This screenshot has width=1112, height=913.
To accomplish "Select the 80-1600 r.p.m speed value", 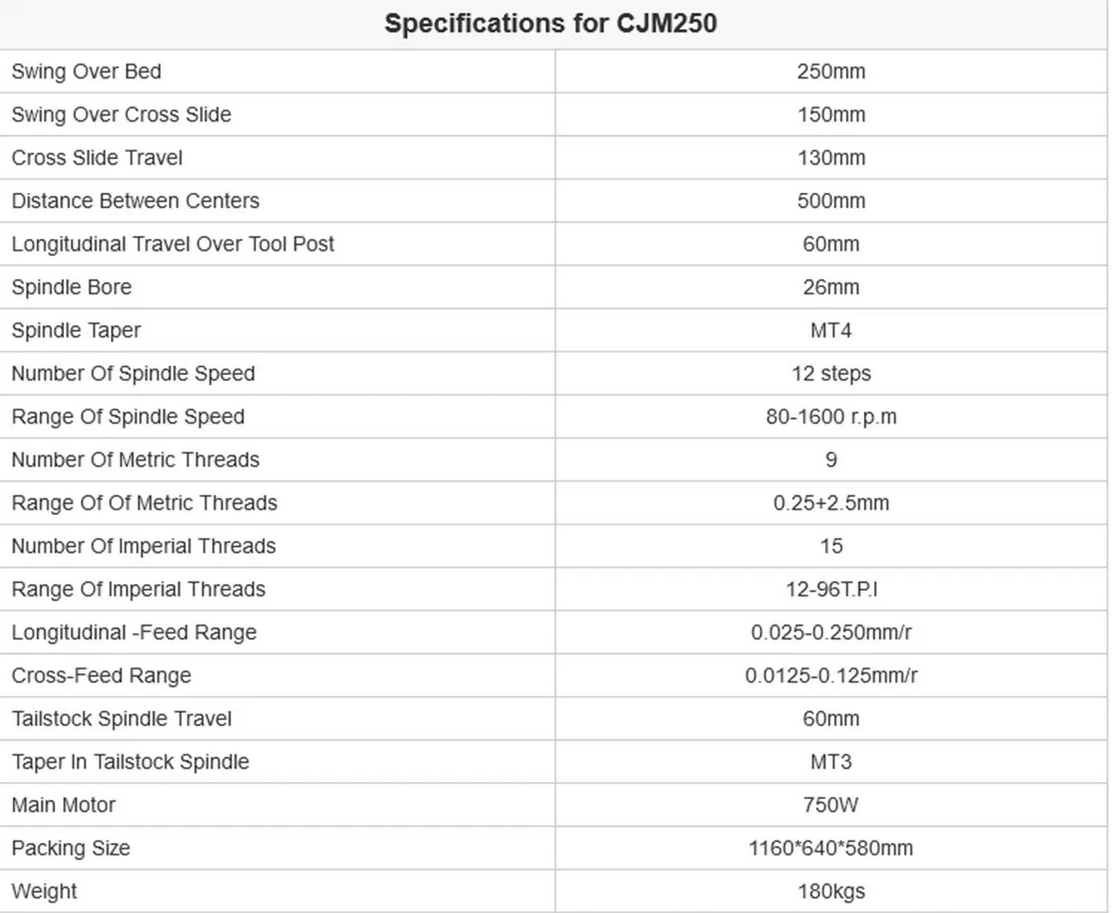I will [831, 417].
